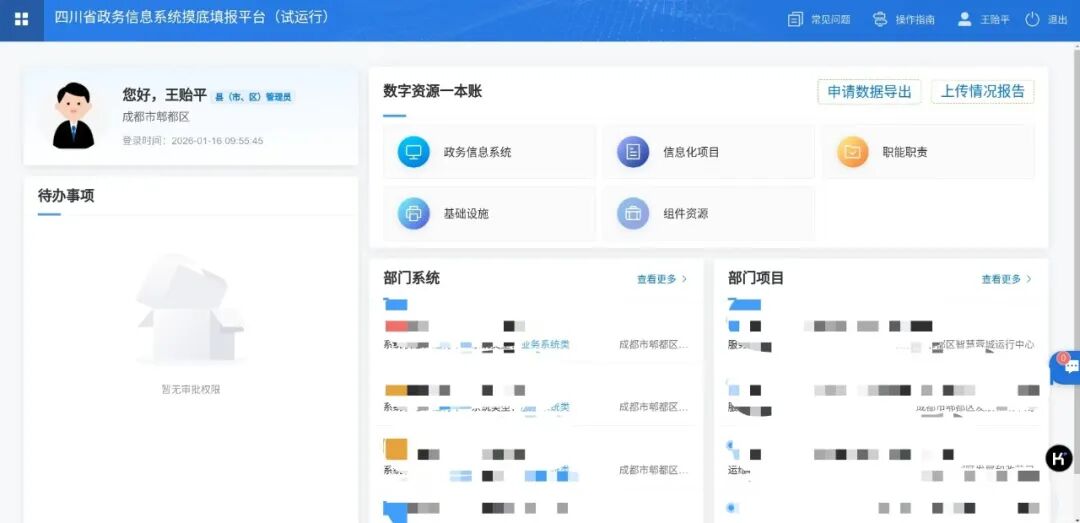Click the black round assistant icon
The width and height of the screenshot is (1080, 523).
1059,458
